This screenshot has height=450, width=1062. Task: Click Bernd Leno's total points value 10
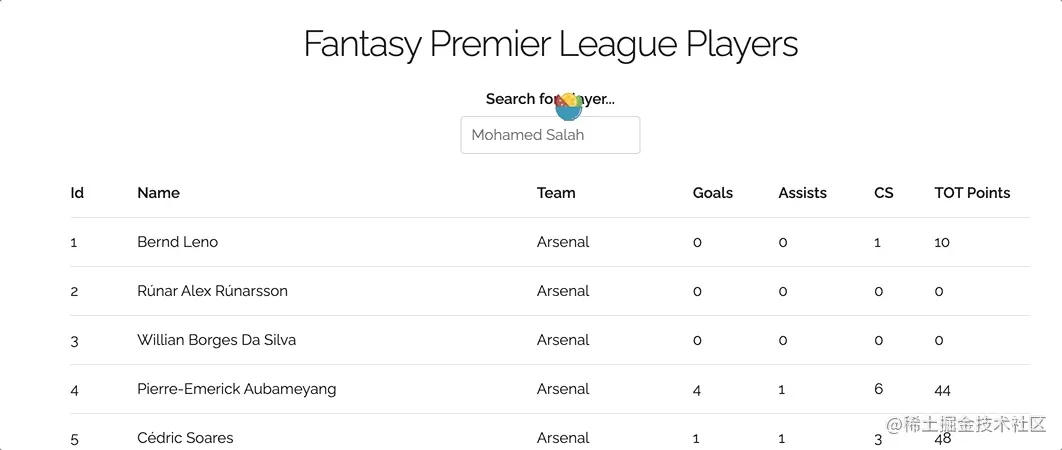click(x=941, y=242)
